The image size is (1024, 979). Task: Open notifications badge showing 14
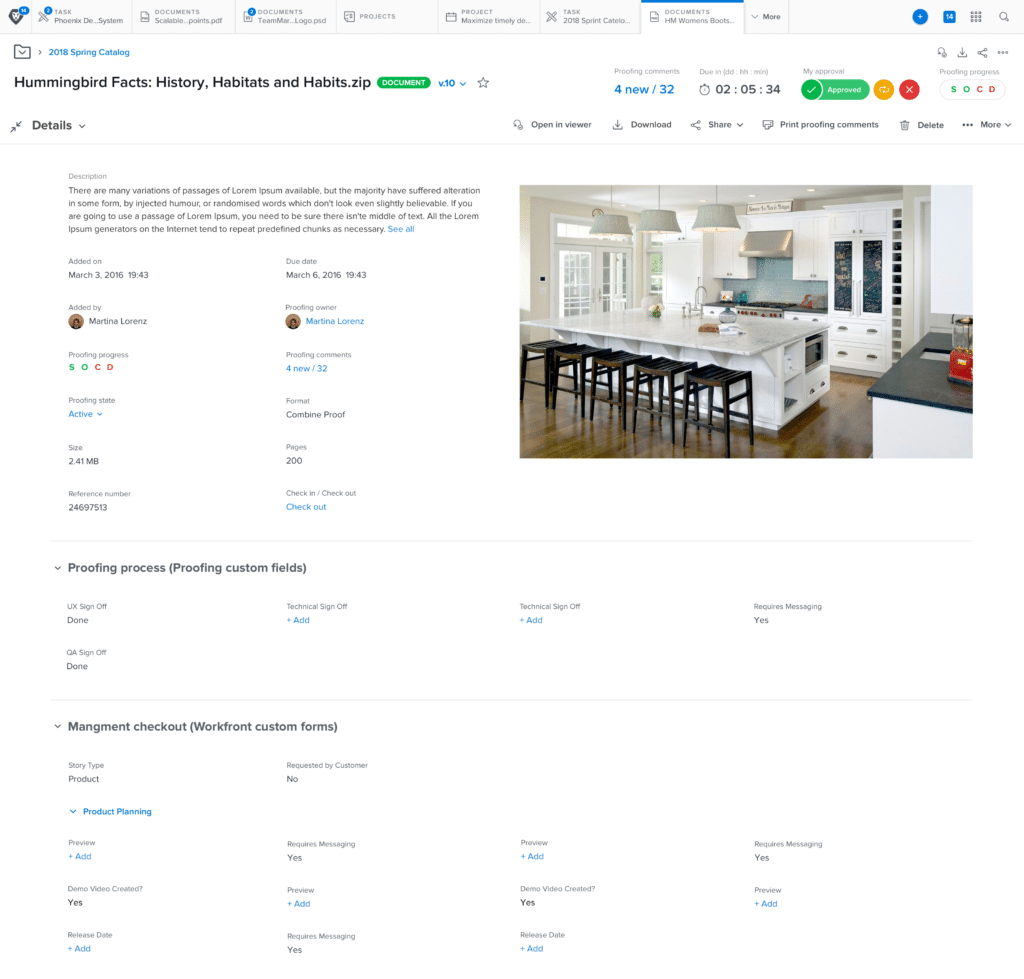[x=949, y=17]
